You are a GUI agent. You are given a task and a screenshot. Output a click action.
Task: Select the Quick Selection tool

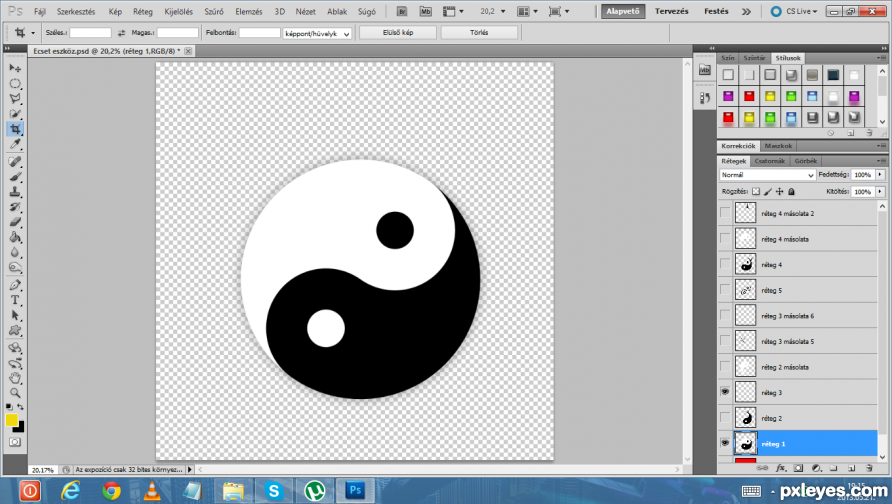15,114
